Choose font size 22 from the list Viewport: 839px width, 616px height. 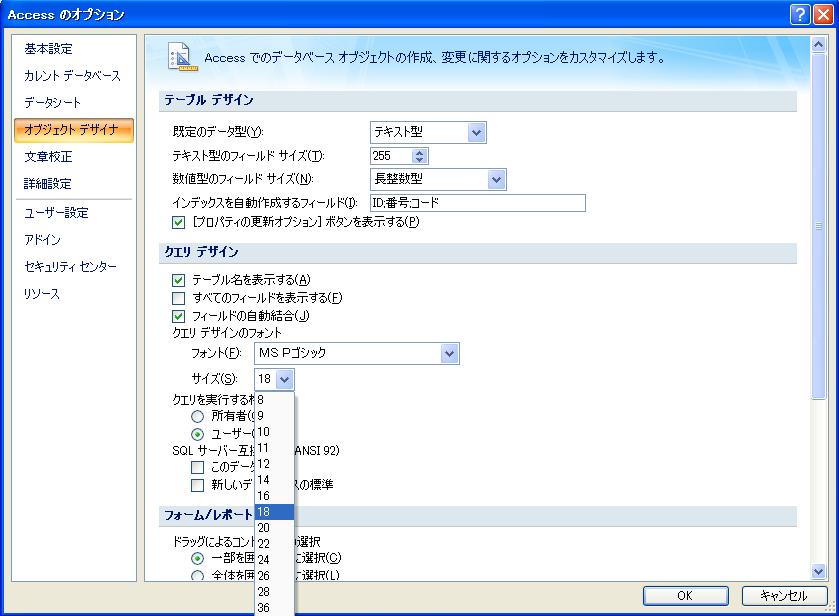(x=274, y=544)
